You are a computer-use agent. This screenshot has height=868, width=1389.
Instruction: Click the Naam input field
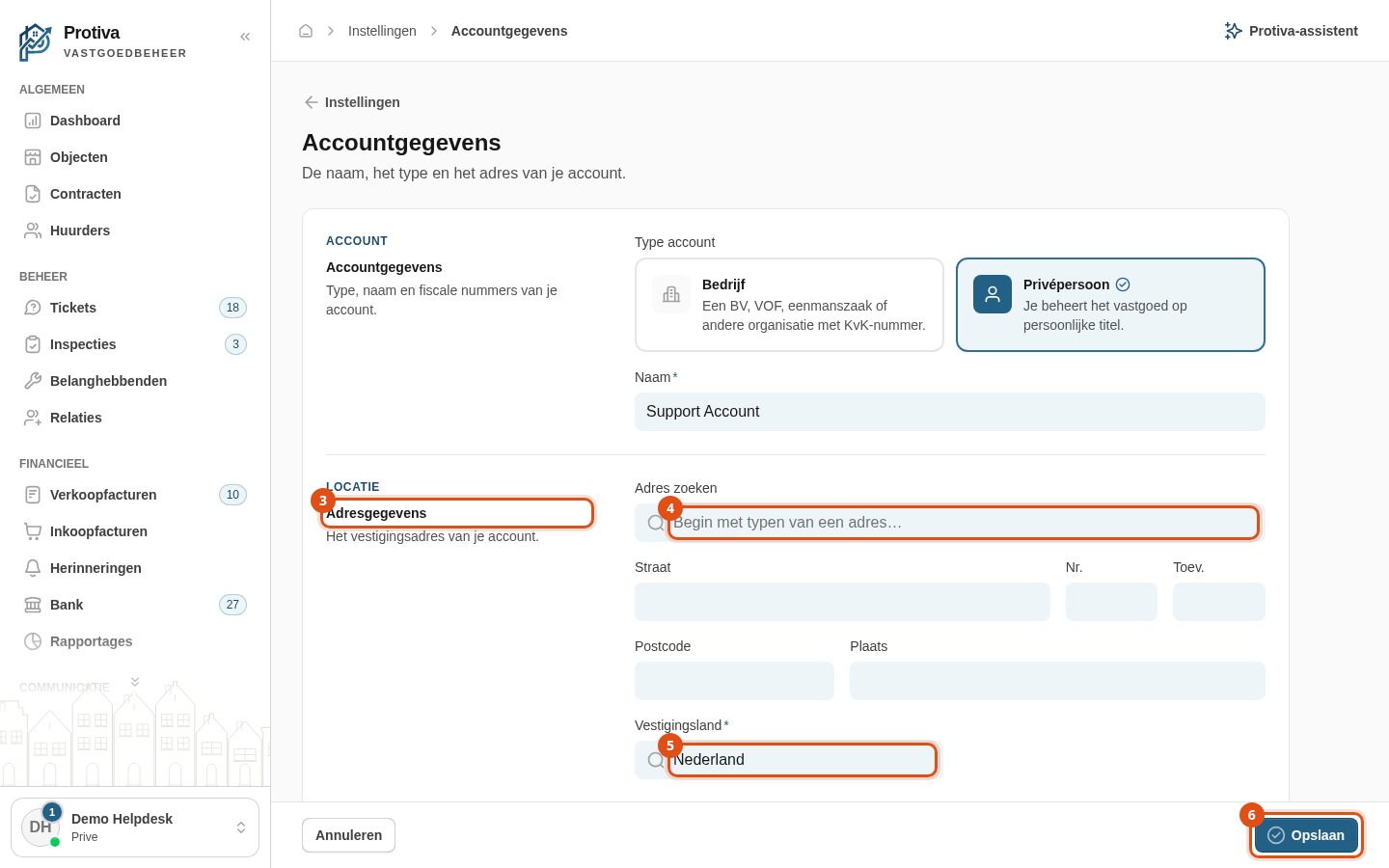pyautogui.click(x=950, y=412)
